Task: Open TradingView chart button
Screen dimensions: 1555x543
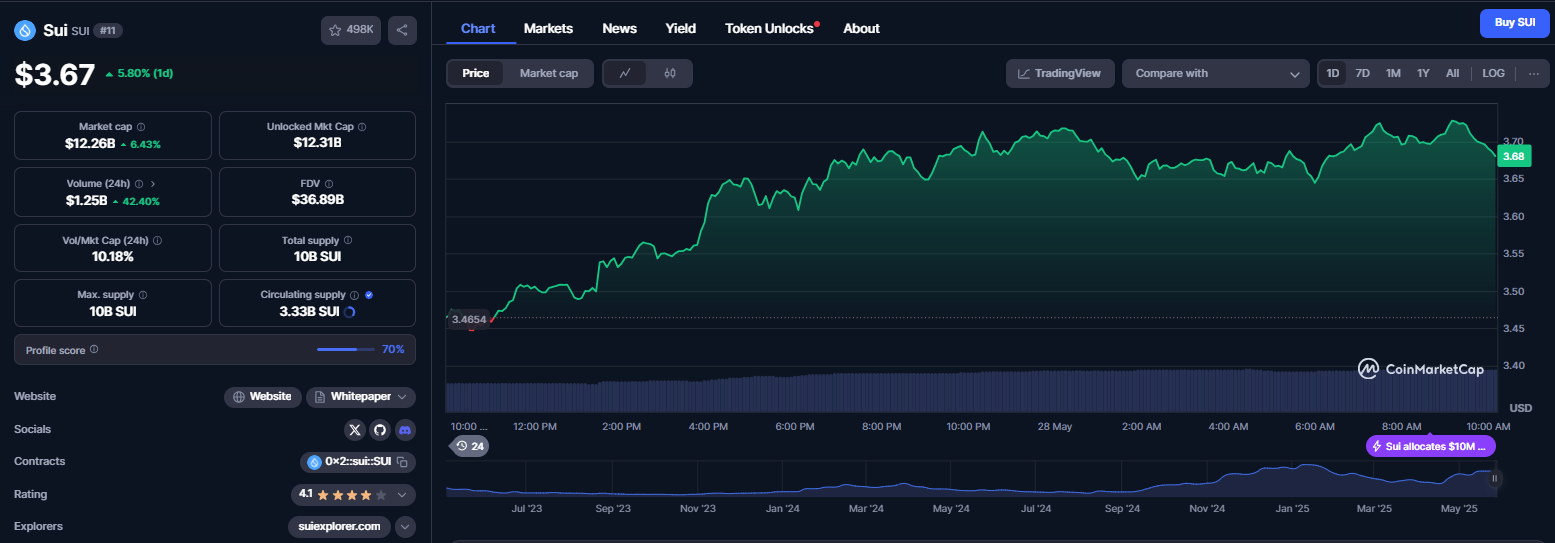Action: click(1060, 73)
